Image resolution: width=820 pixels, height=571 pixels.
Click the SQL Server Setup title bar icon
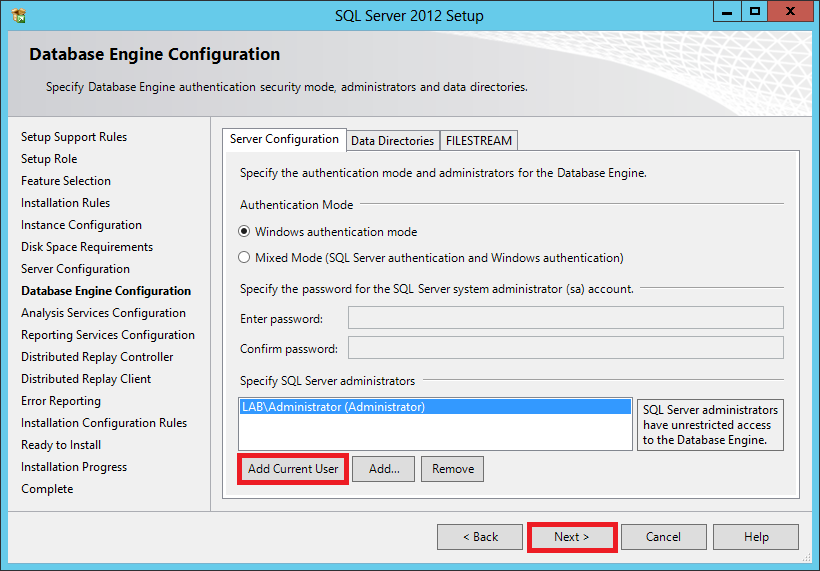pos(19,15)
